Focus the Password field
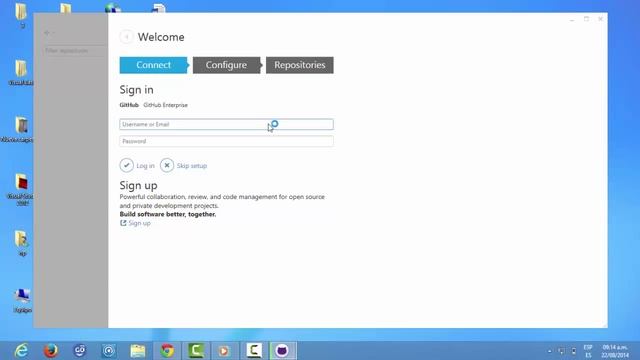The height and width of the screenshot is (360, 640). click(x=226, y=141)
